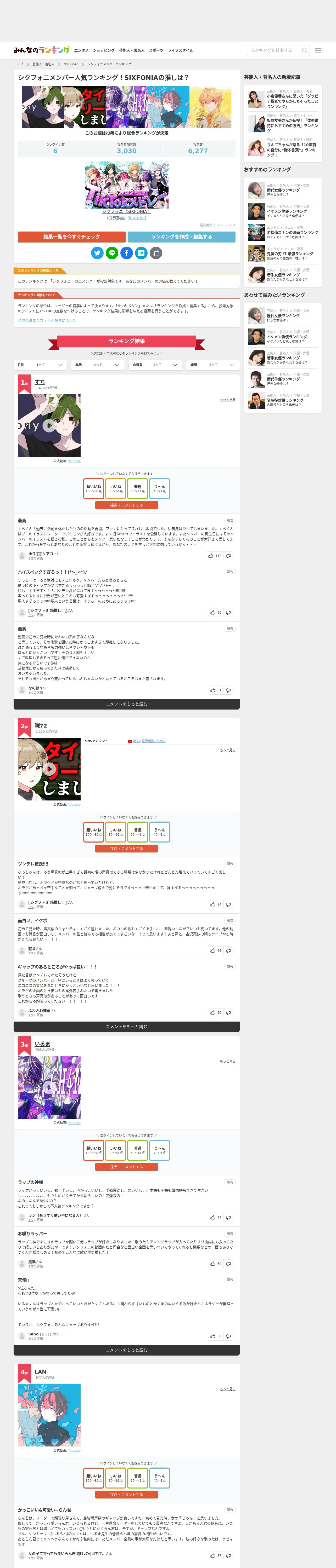This screenshot has height=1568, width=336.
Task: Open the 期間 filter dropdown
Action: pyautogui.click(x=213, y=365)
